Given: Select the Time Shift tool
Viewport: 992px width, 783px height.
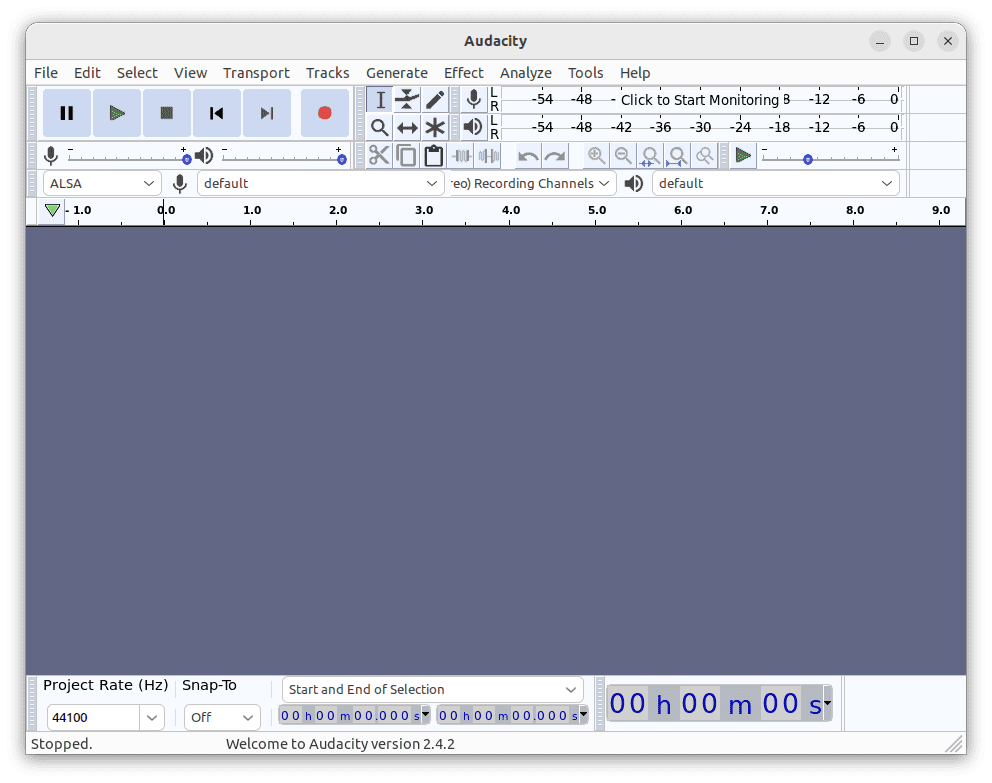Looking at the screenshot, I should (x=407, y=127).
